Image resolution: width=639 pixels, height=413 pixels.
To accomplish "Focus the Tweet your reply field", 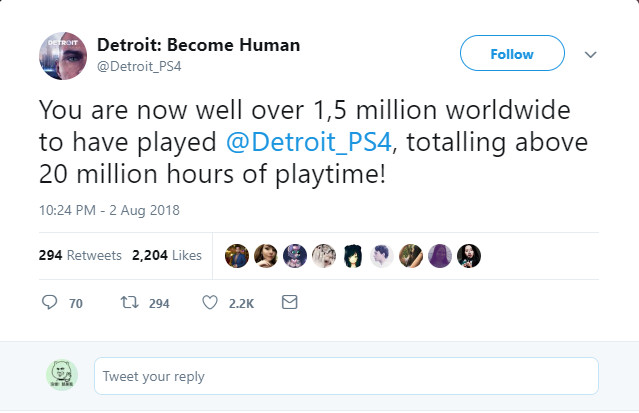I will coord(346,376).
